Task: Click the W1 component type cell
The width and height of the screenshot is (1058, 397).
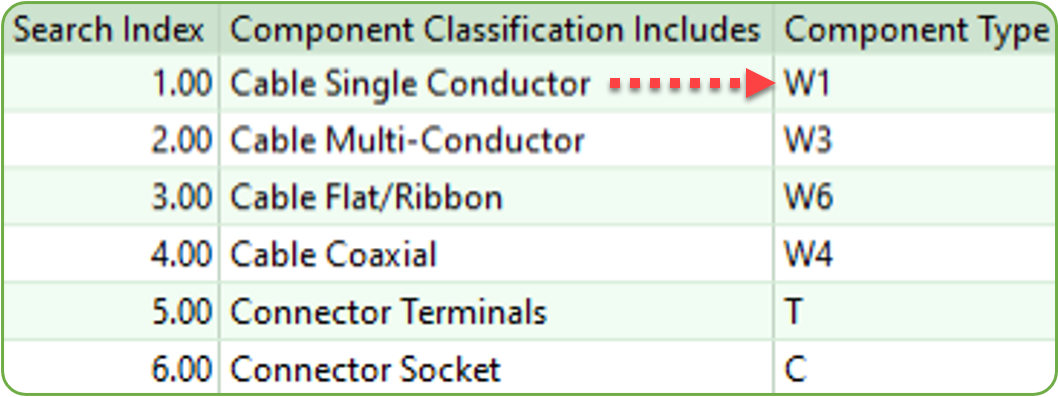Action: tap(914, 84)
